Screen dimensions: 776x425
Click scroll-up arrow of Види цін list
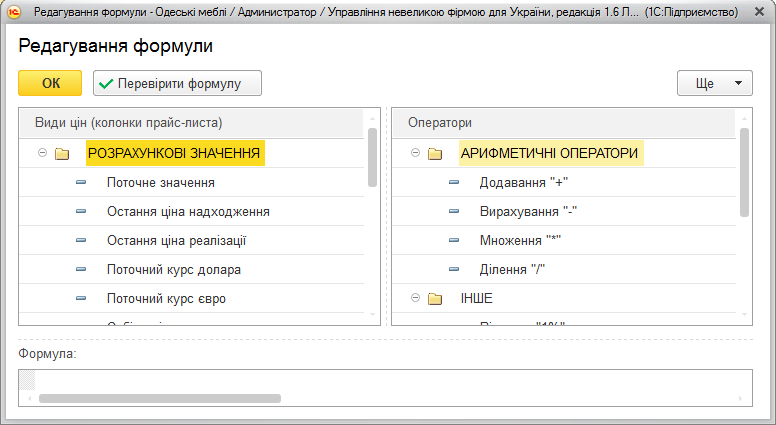tap(372, 119)
